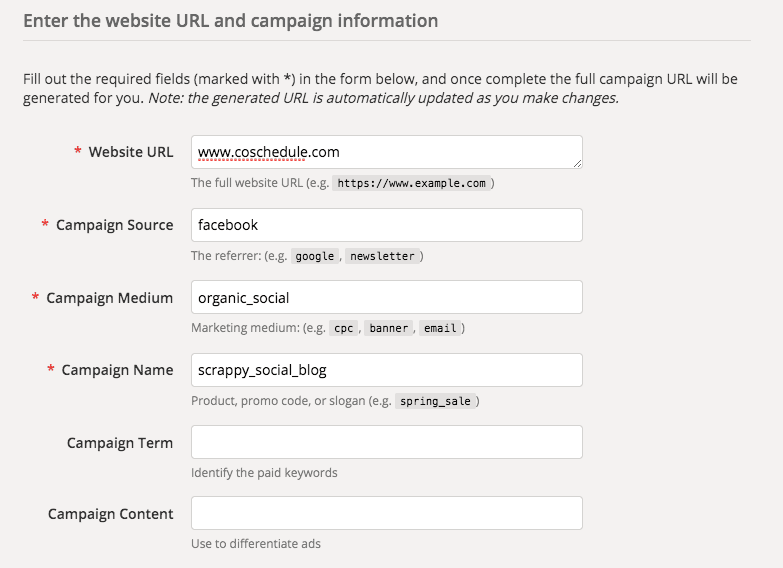Click the Website URL text field
This screenshot has height=568, width=783.
(x=386, y=152)
